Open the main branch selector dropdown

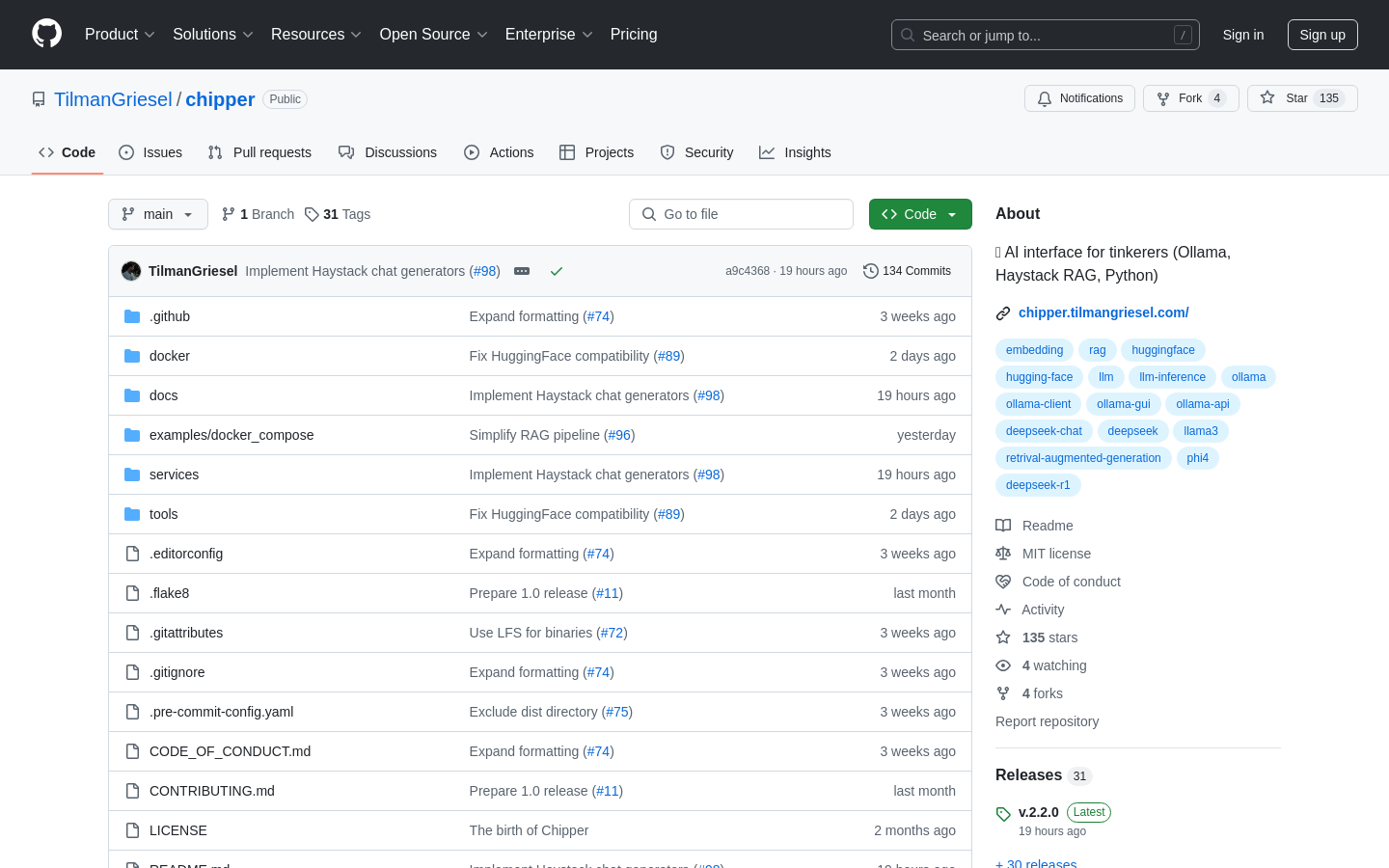[x=158, y=214]
